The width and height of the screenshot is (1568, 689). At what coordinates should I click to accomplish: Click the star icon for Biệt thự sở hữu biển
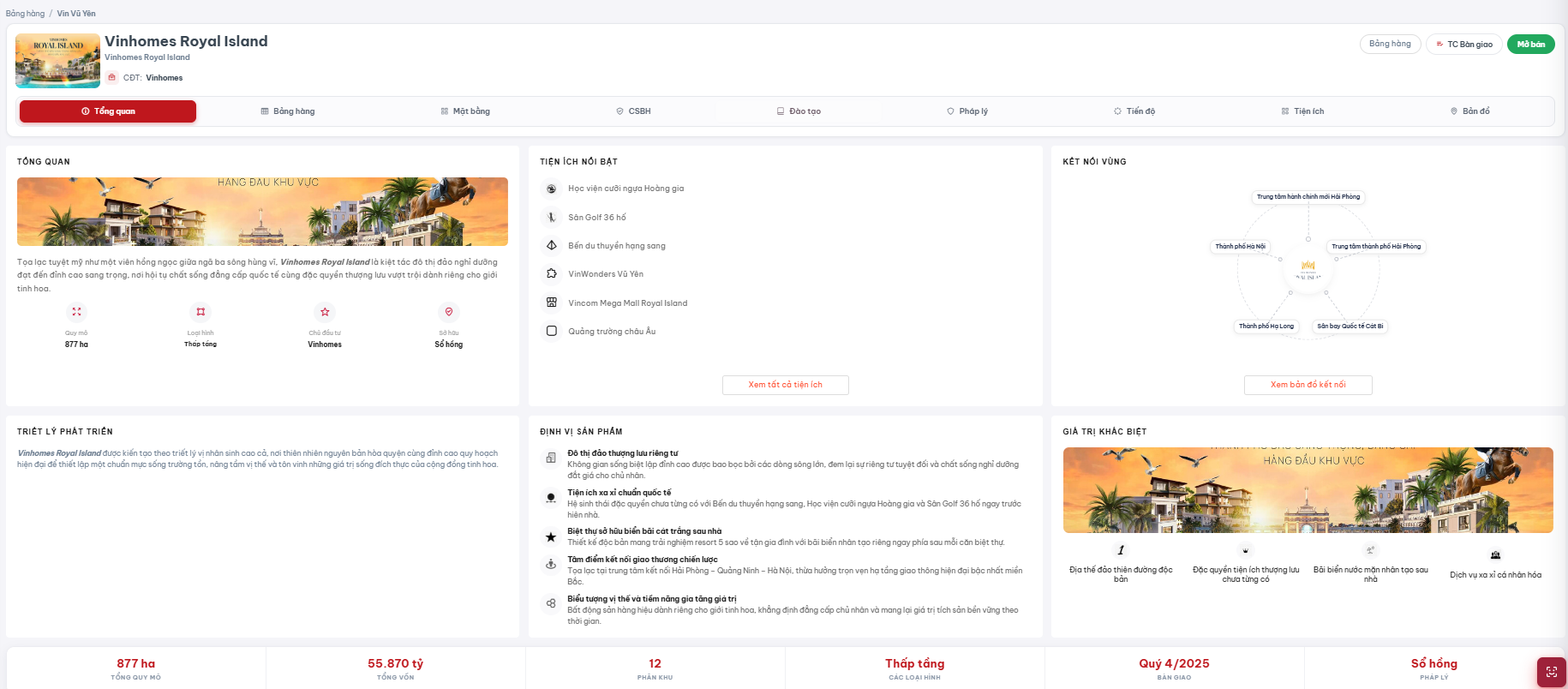[551, 536]
